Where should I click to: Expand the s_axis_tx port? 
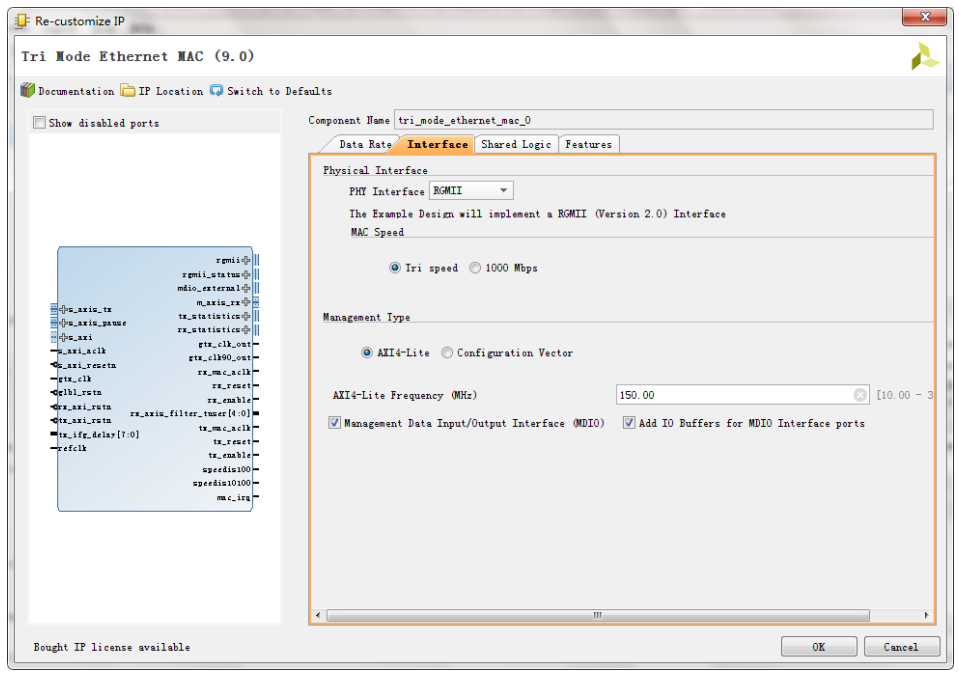tap(63, 310)
